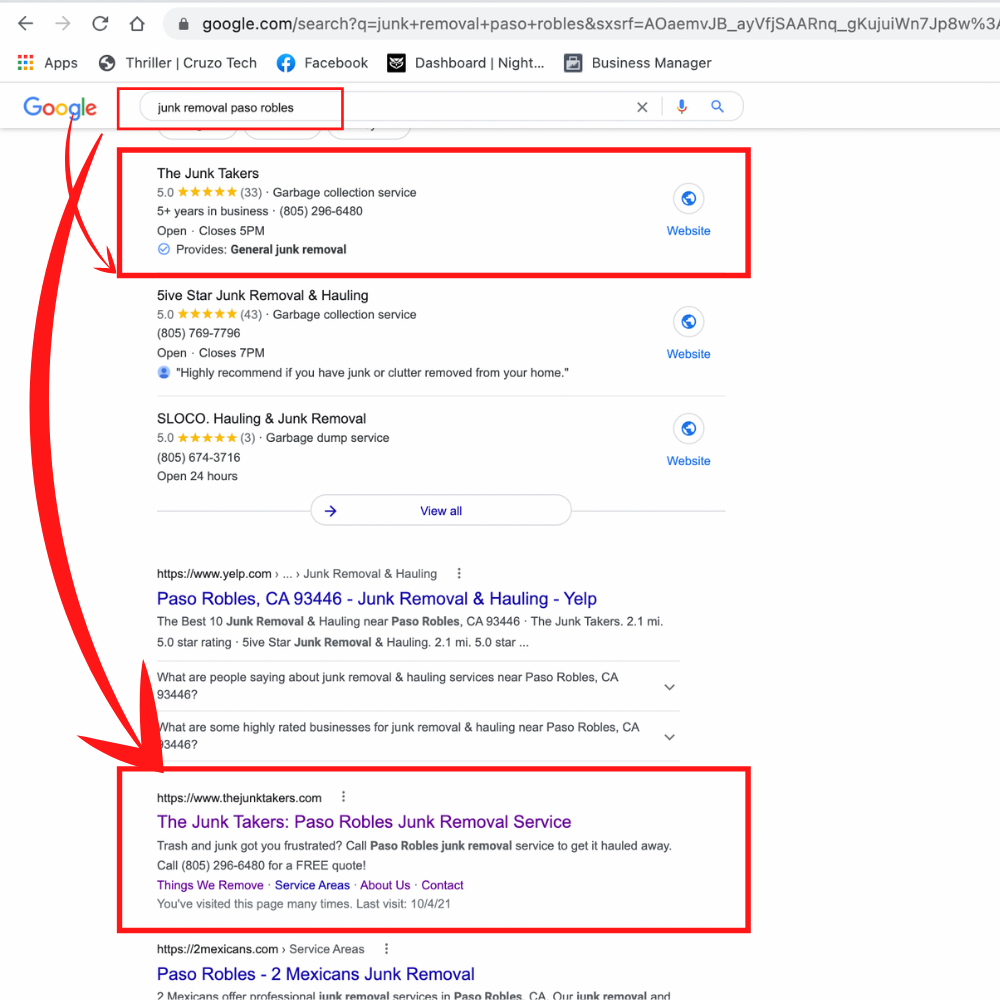The width and height of the screenshot is (1000, 1000).
Task: Open options menu for thejunktakers.com result
Action: (x=343, y=797)
